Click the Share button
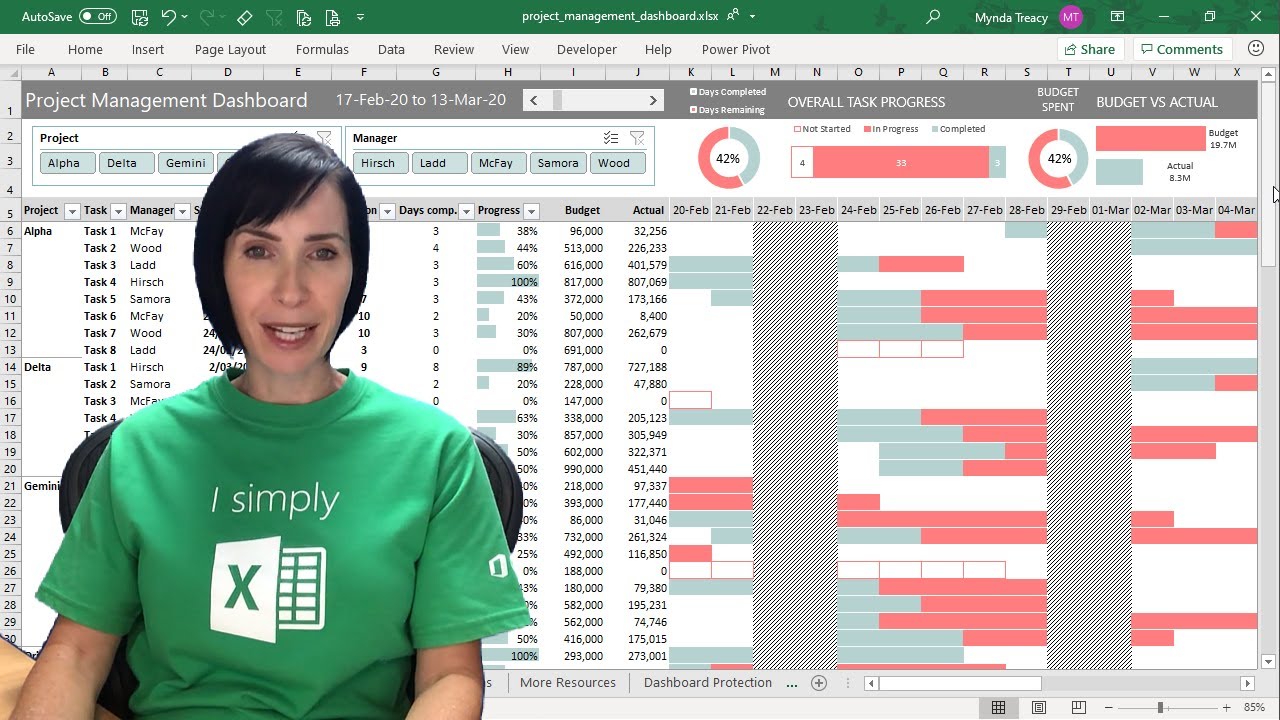 click(1089, 49)
